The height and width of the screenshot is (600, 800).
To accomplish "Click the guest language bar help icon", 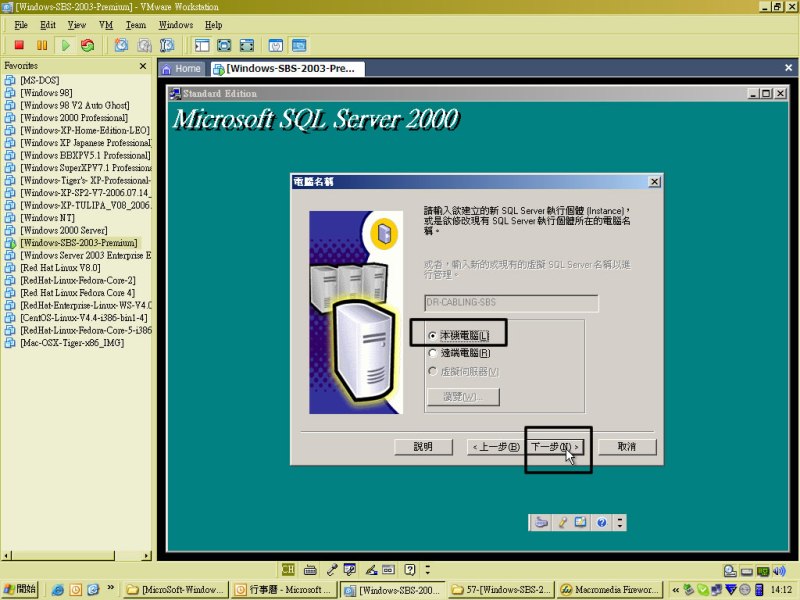I will pyautogui.click(x=602, y=522).
